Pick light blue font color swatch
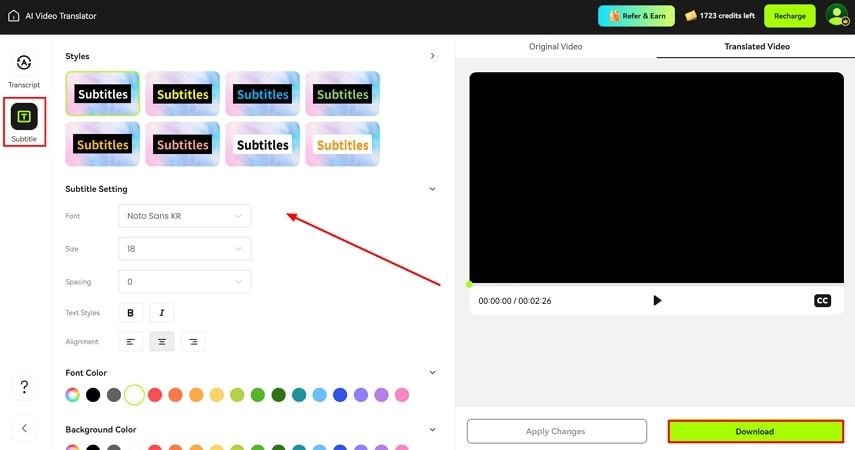This screenshot has width=855, height=450. [x=320, y=395]
